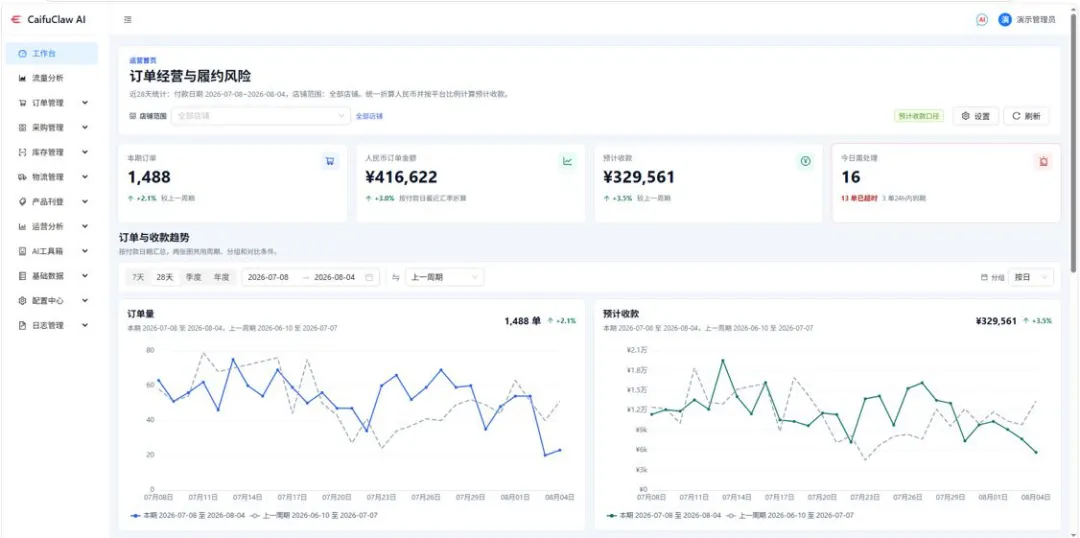Click the yen icon on 预计收款 card
The image size is (1080, 538).
tap(805, 161)
